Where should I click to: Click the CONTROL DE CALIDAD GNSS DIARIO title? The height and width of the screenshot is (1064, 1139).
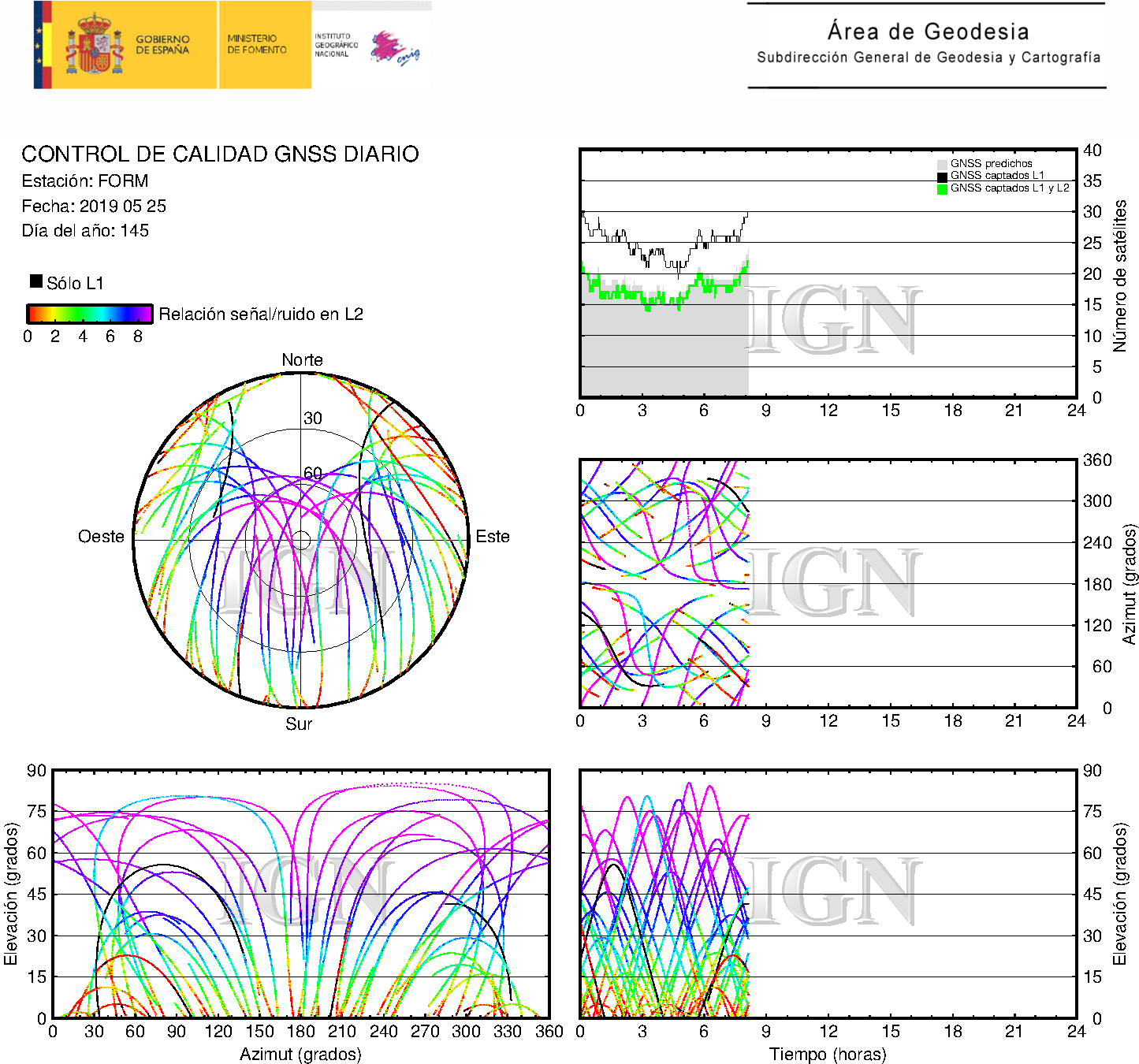(x=220, y=154)
